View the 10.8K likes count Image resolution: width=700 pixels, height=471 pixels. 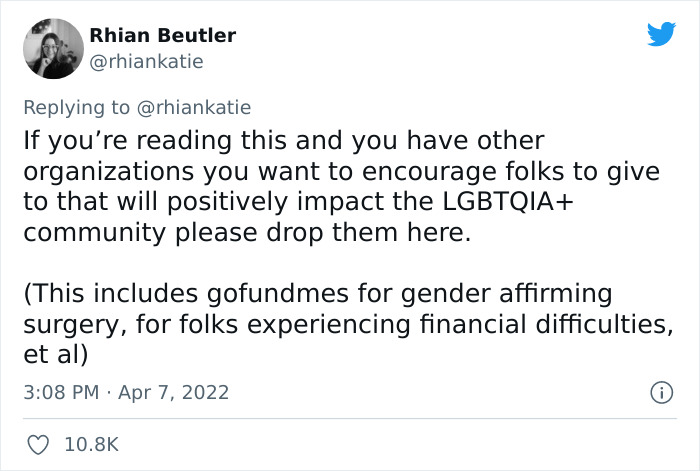[92, 444]
